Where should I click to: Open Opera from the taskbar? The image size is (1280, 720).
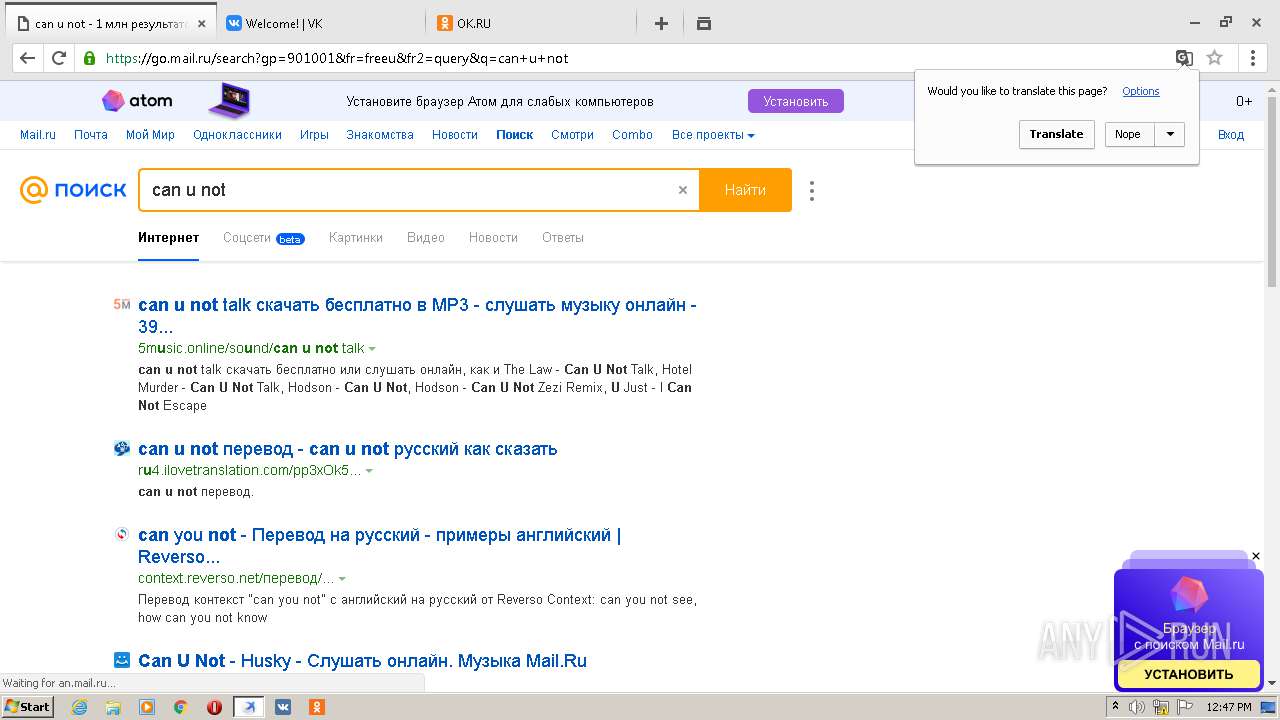tap(214, 707)
